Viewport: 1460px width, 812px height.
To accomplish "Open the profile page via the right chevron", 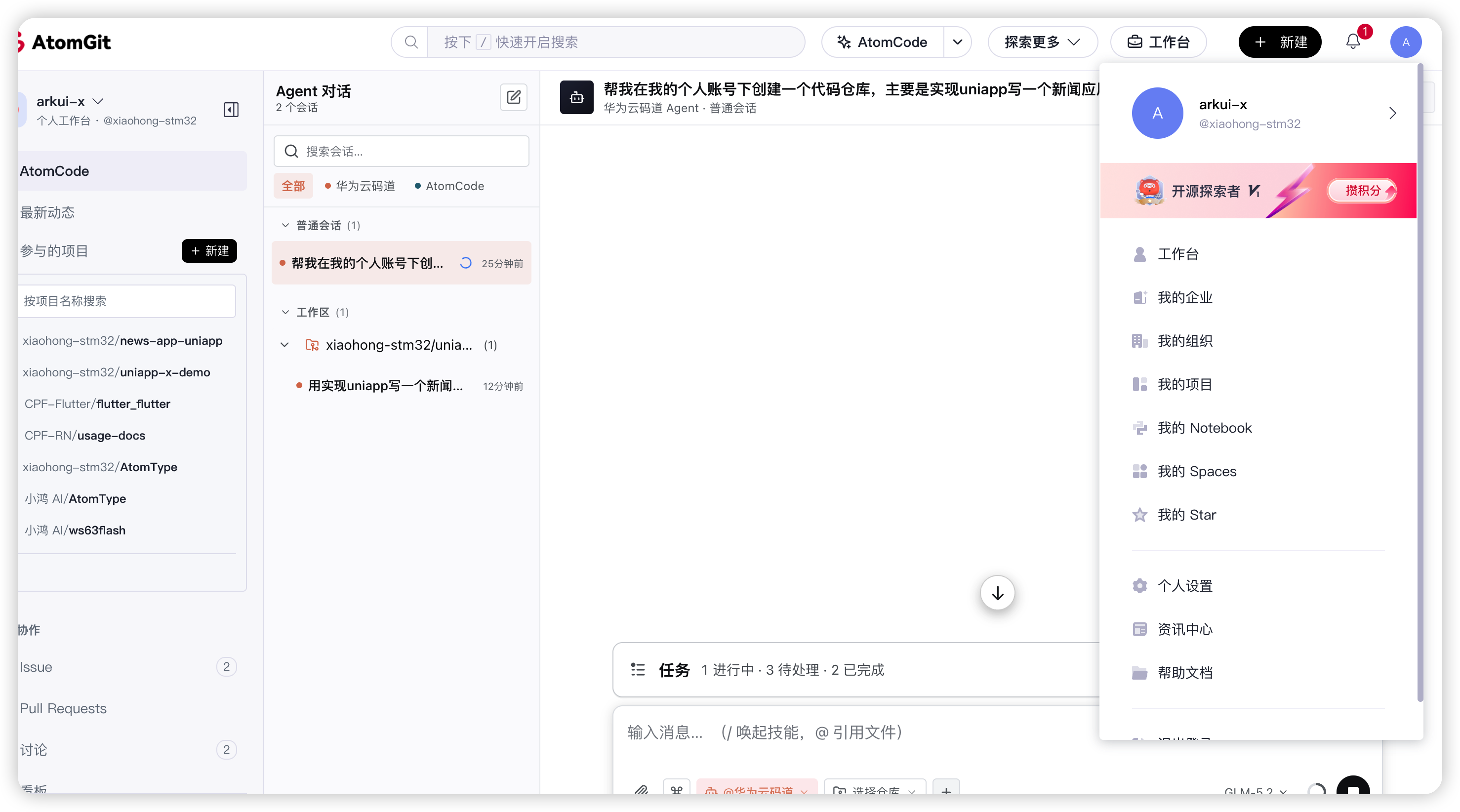I will click(x=1392, y=113).
